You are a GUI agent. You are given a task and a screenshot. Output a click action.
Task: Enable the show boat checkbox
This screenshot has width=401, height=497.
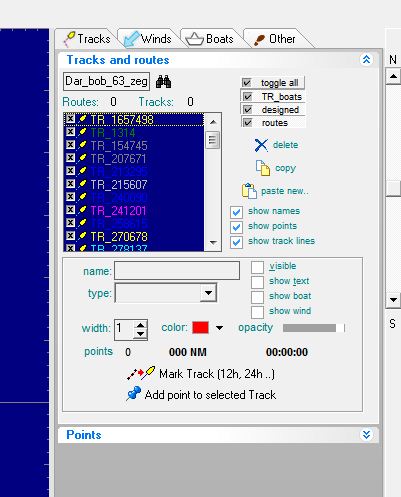tap(257, 297)
